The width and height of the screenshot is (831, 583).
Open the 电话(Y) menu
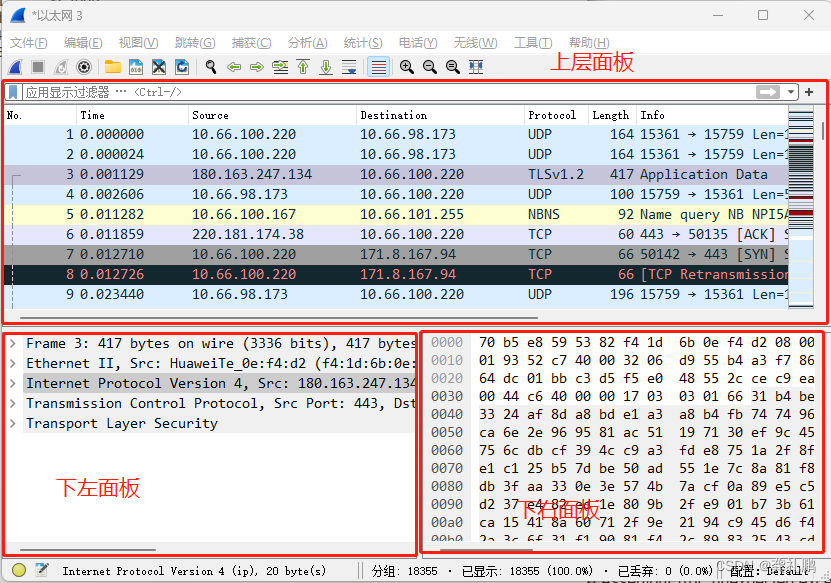pos(418,43)
